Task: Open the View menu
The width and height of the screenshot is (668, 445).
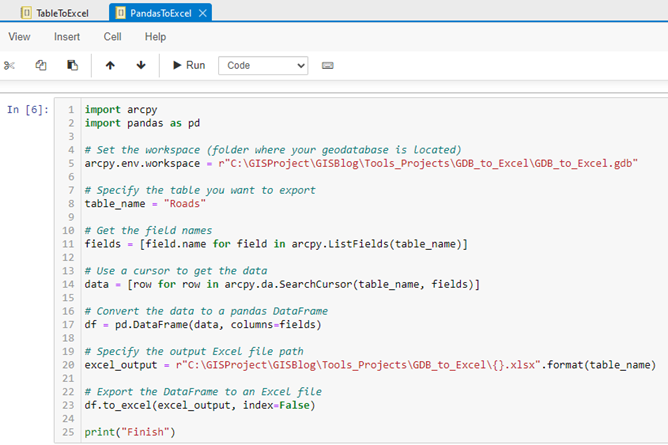Action: (x=19, y=37)
